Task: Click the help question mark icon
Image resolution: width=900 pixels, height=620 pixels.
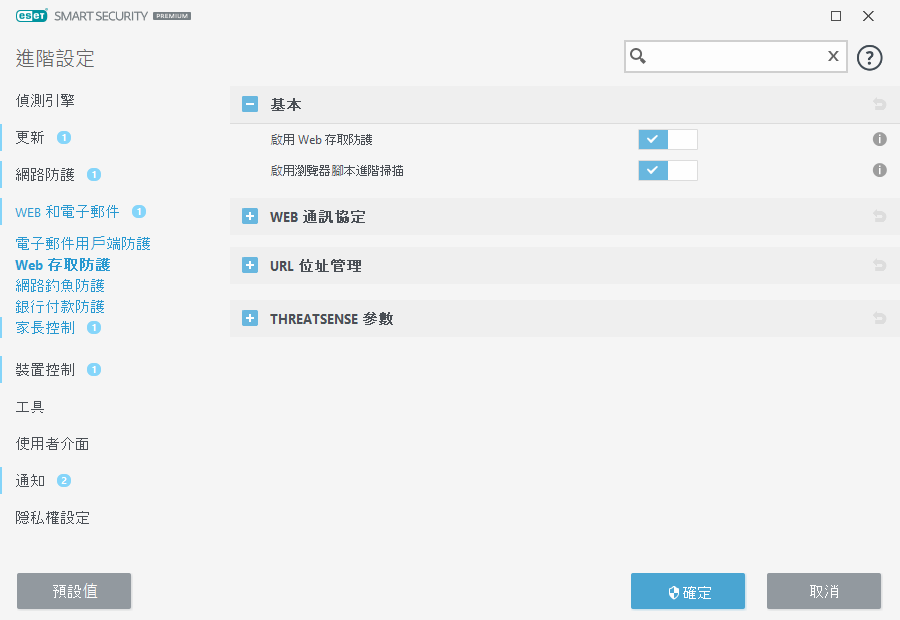Action: click(x=870, y=57)
